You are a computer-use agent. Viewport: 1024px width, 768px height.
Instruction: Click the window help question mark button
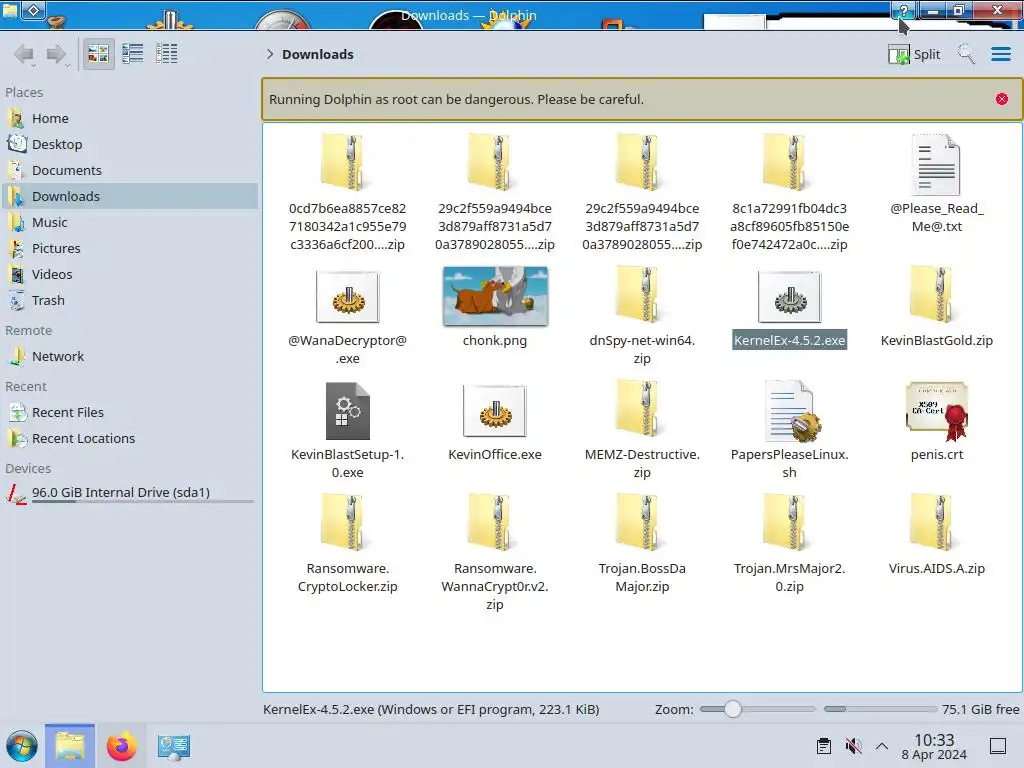click(x=904, y=10)
